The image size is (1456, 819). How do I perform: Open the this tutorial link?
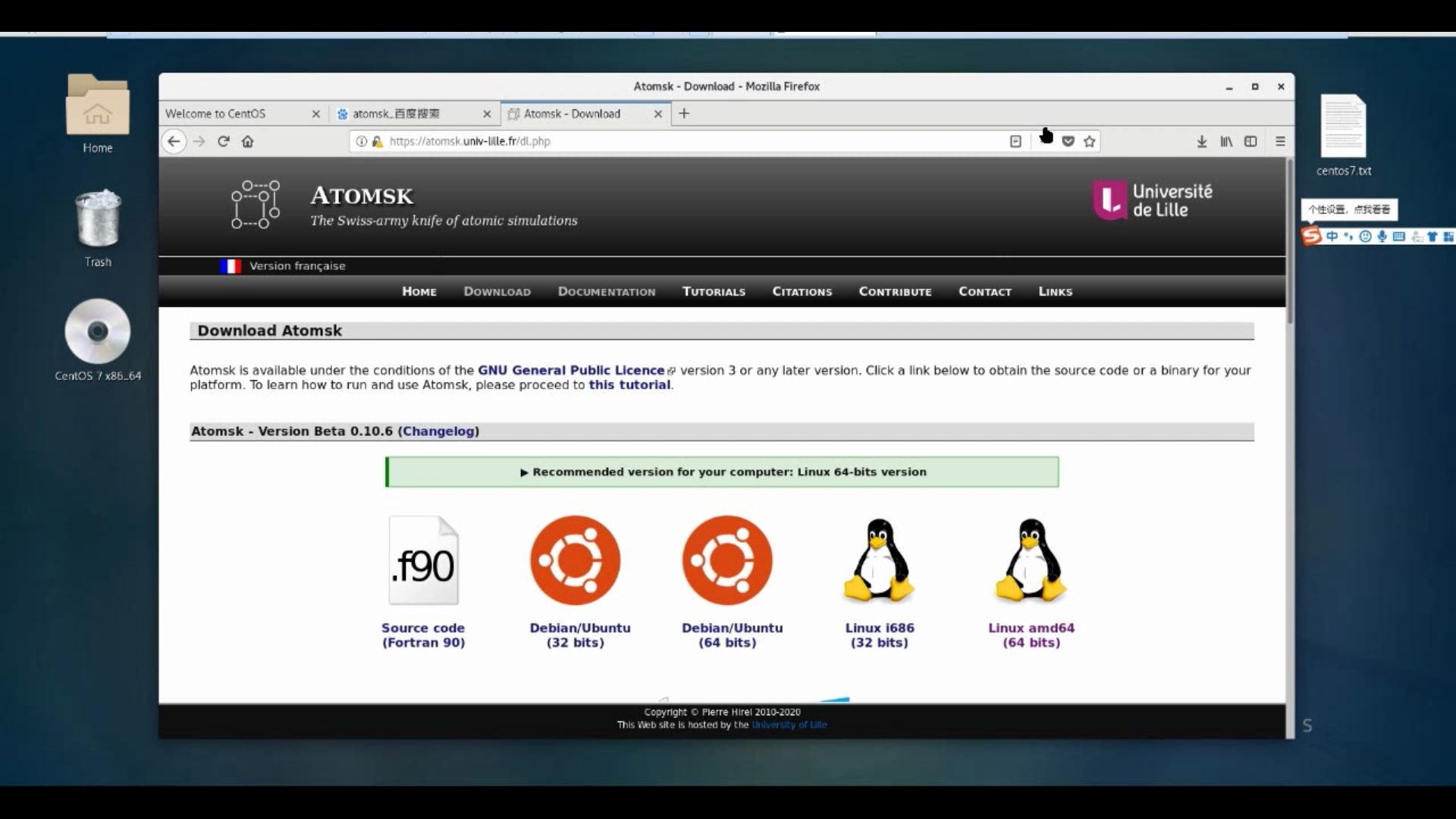click(x=629, y=384)
